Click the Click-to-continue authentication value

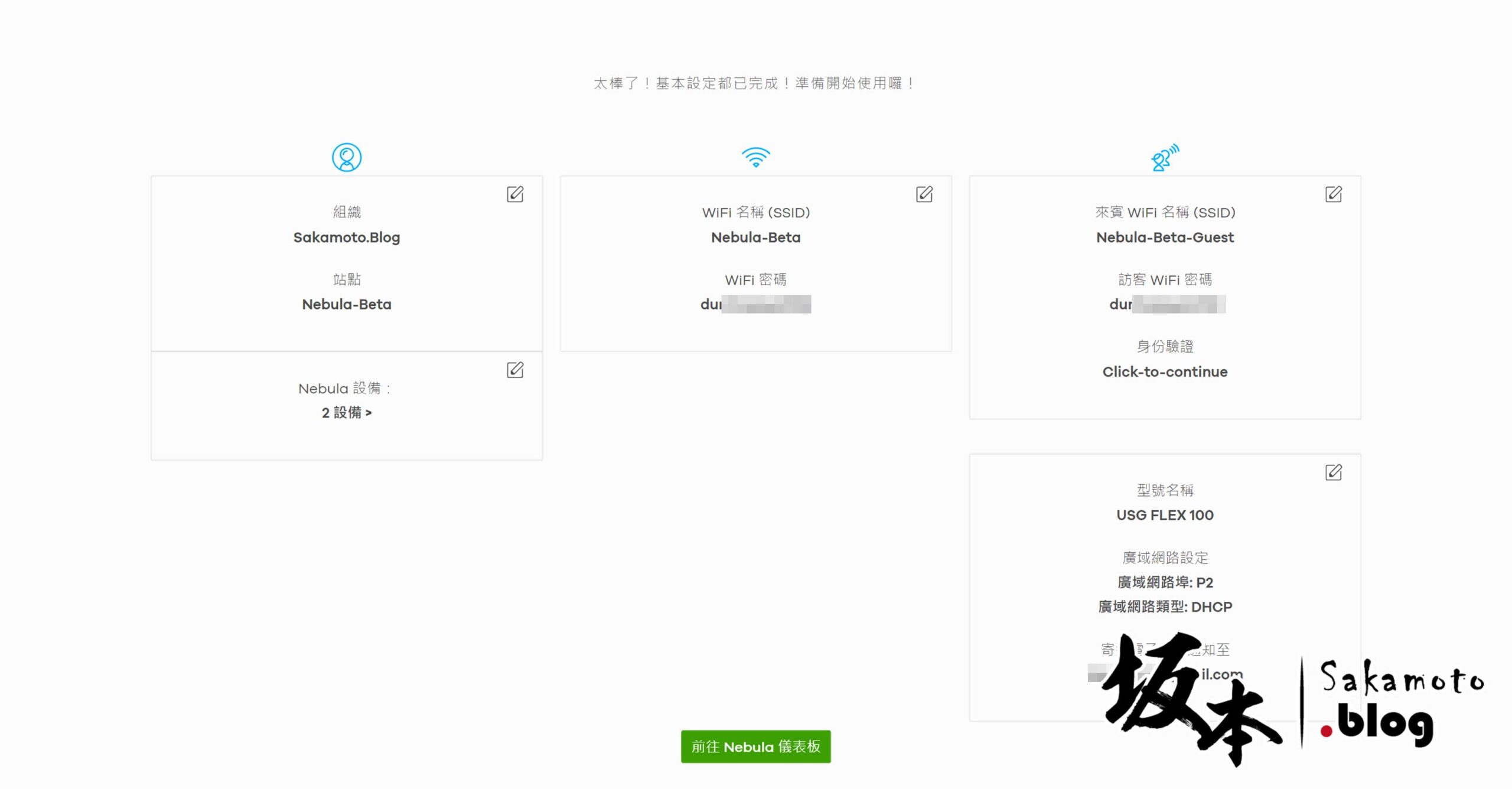[x=1165, y=371]
